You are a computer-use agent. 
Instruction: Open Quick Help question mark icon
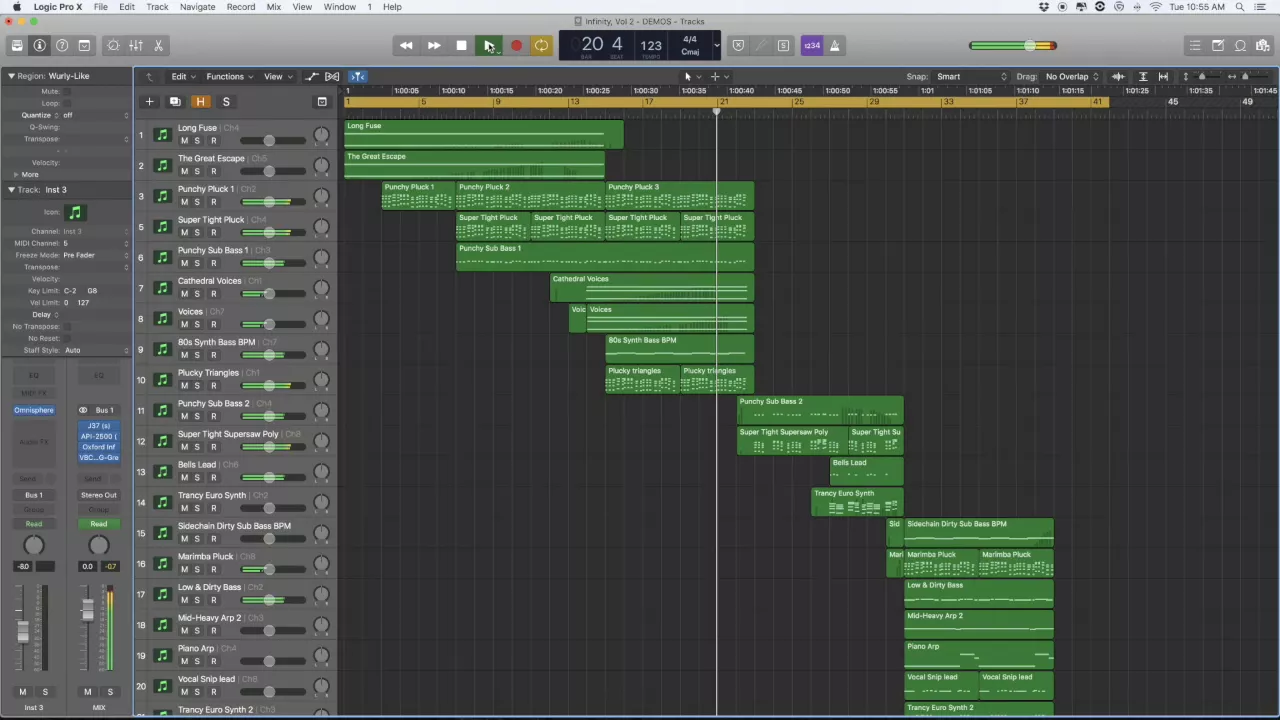coord(62,45)
